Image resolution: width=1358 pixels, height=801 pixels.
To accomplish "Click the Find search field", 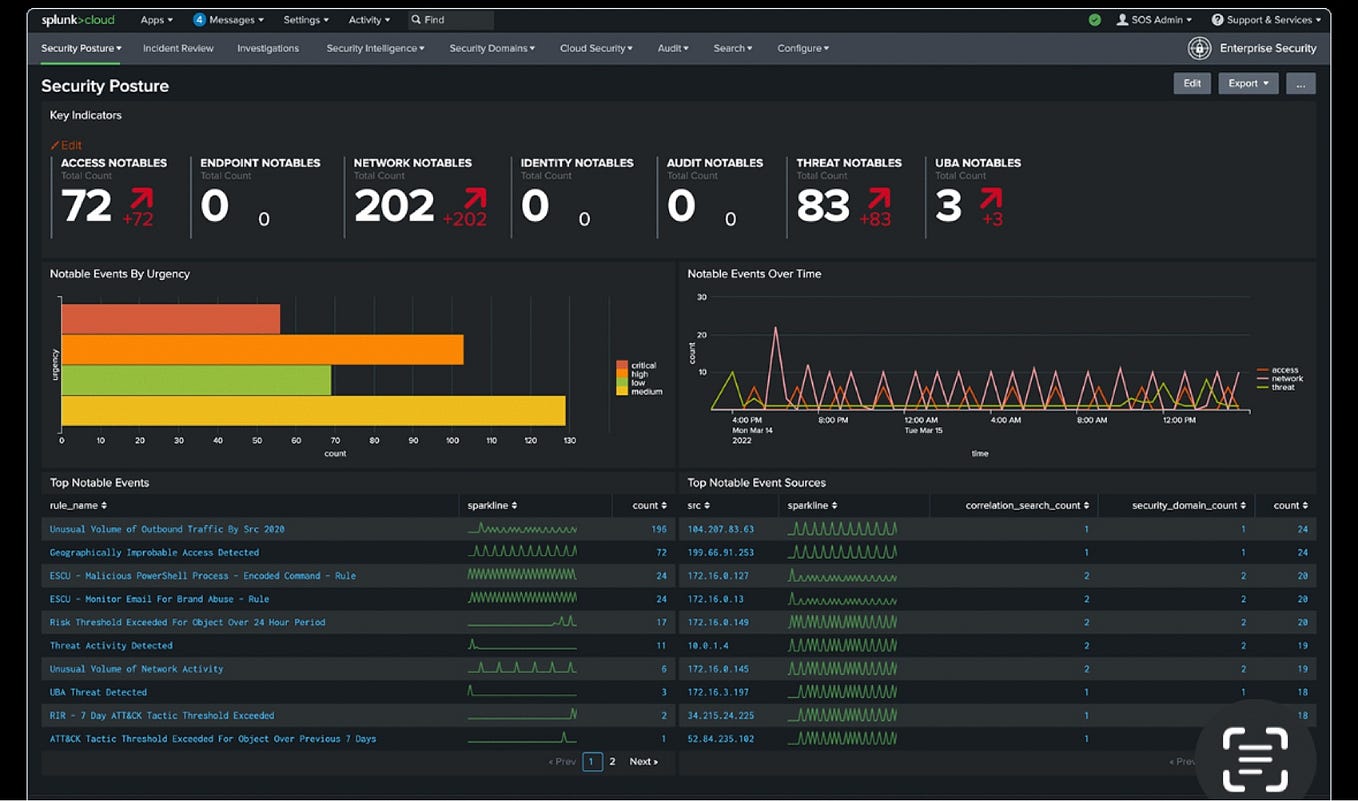I will (x=451, y=20).
